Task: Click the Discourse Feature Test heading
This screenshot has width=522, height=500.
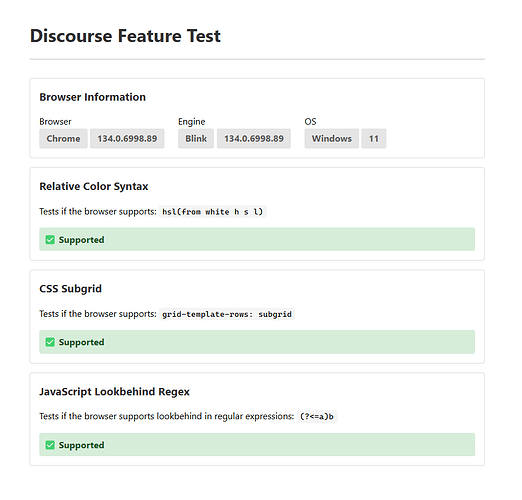Action: tap(125, 36)
